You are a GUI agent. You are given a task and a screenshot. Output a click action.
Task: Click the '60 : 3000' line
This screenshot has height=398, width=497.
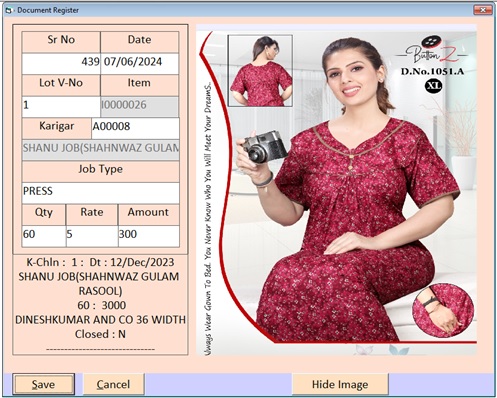[102, 305]
